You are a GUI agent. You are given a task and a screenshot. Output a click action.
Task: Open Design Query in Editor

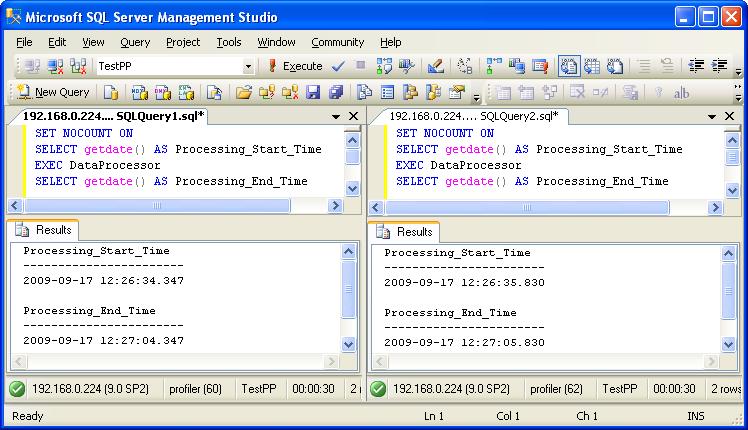[x=435, y=66]
